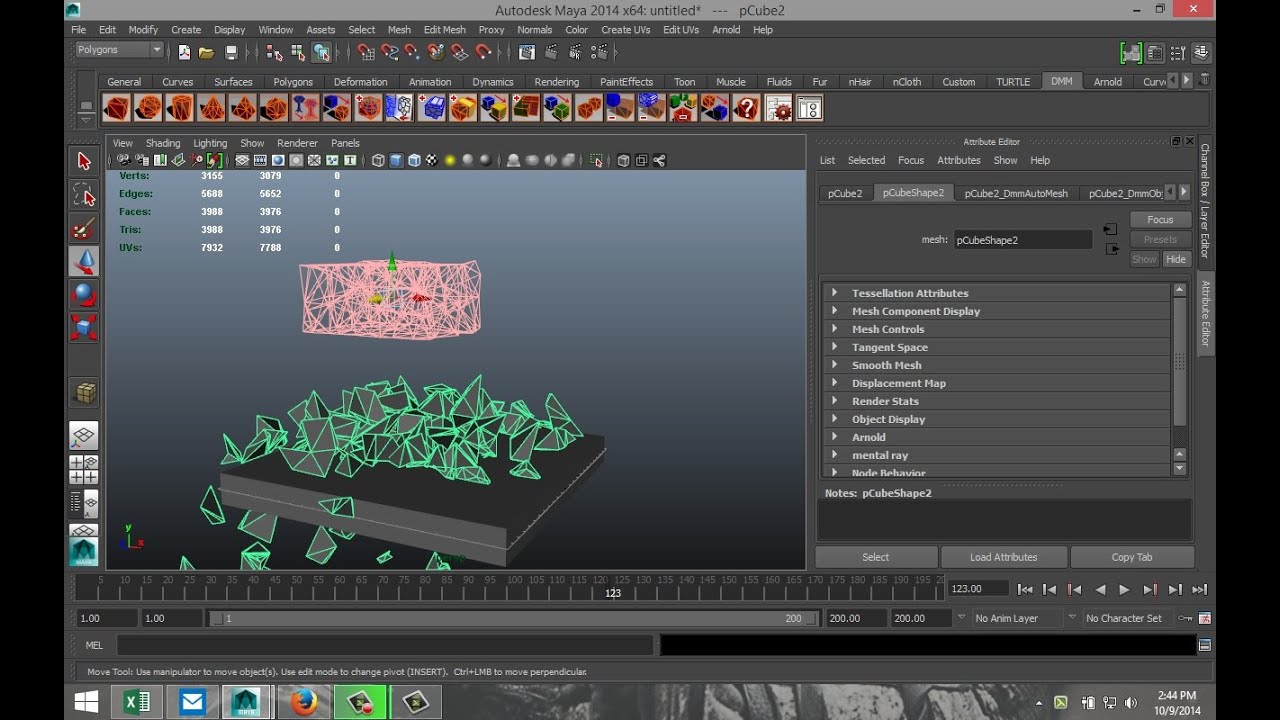The width and height of the screenshot is (1280, 720).
Task: Click the Select button at bottom
Action: (x=876, y=557)
